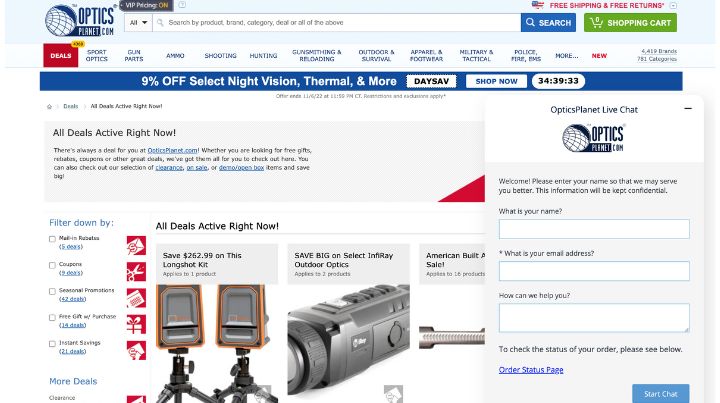
Task: Open the OpticsPlanet logo home link
Action: click(80, 21)
